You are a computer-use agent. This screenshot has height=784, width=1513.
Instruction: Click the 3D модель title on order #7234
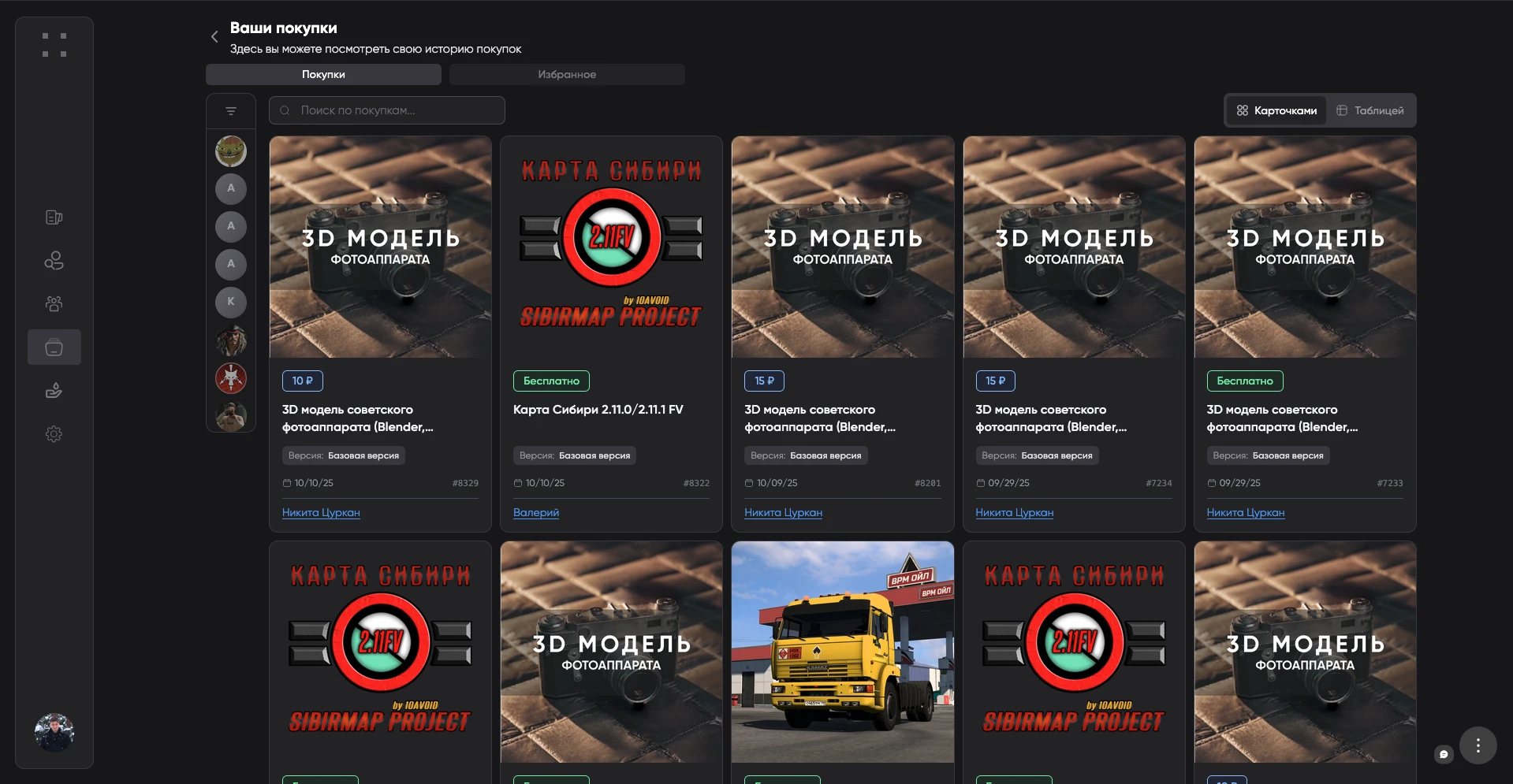pyautogui.click(x=1051, y=418)
